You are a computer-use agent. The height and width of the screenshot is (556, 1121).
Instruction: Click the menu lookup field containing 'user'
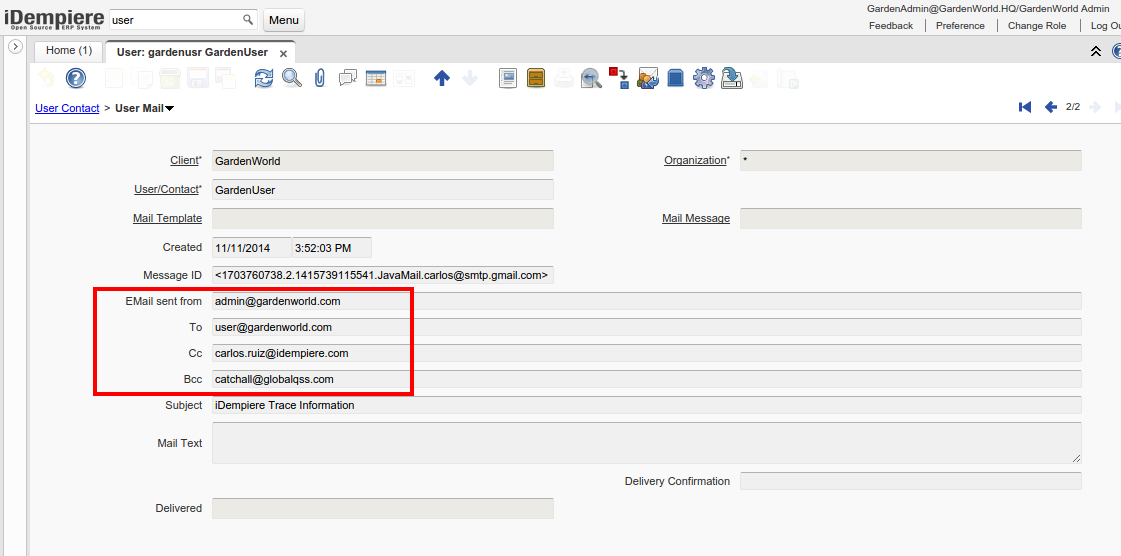coord(176,19)
